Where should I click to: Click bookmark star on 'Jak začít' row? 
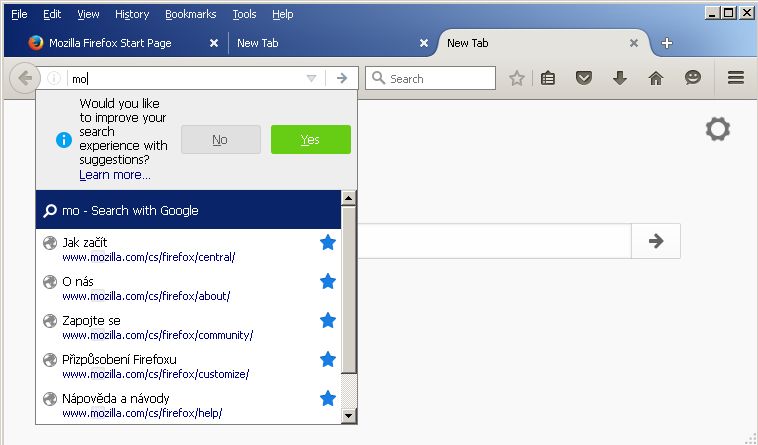point(328,242)
